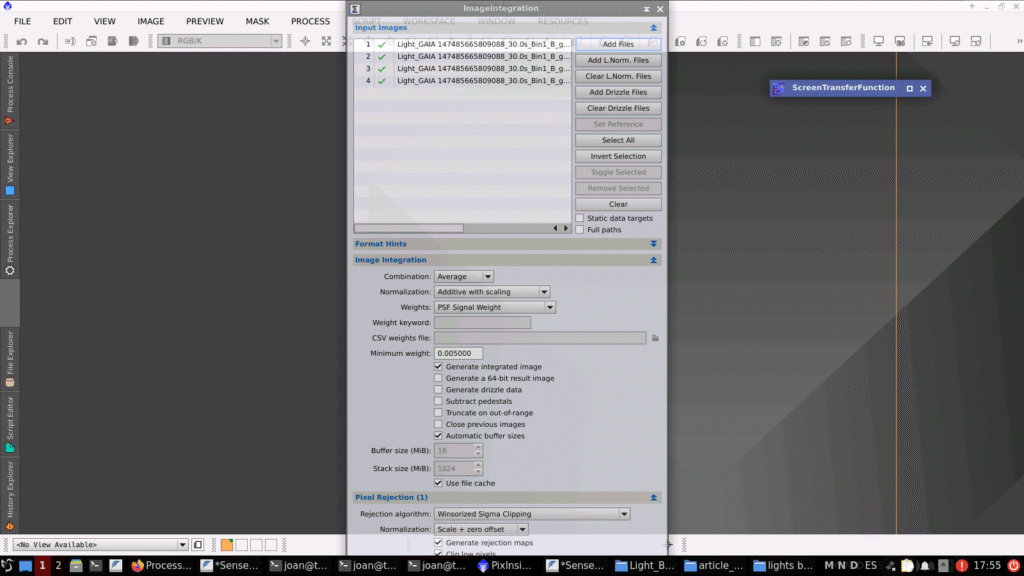Open the PROCESS menu
The height and width of the screenshot is (576, 1024).
click(x=310, y=21)
